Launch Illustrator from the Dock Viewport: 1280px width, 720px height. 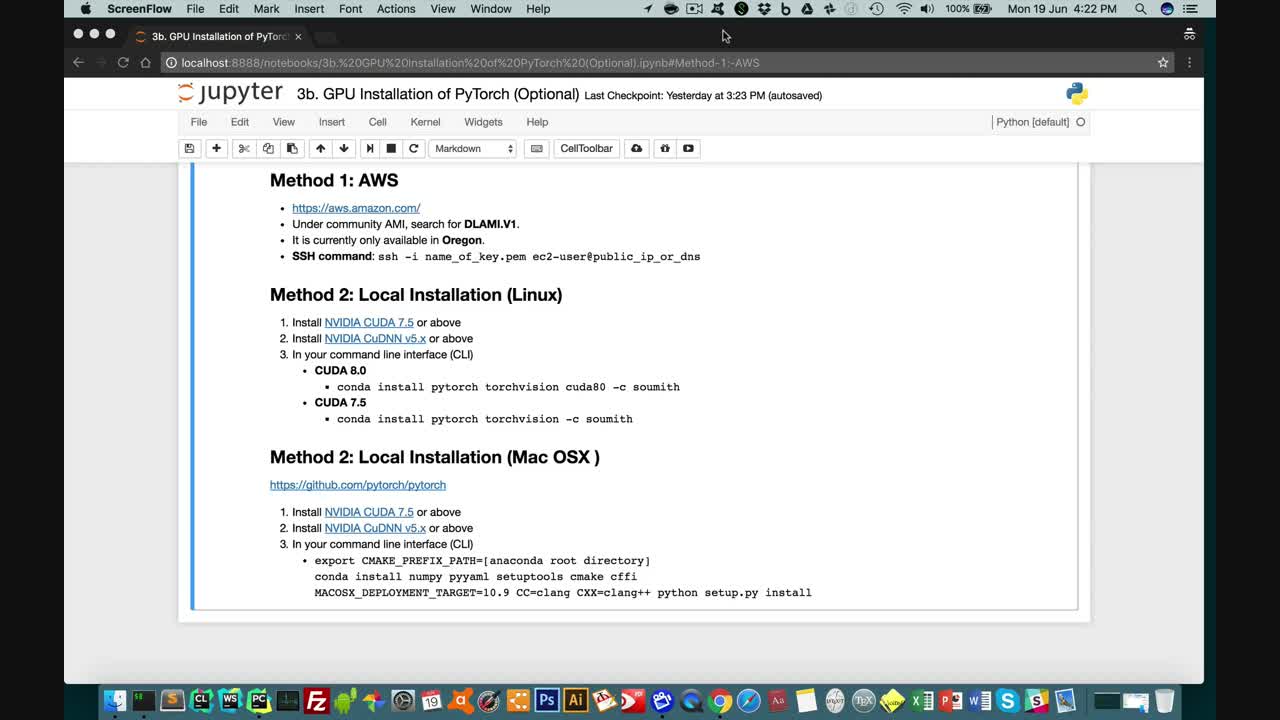tap(575, 700)
